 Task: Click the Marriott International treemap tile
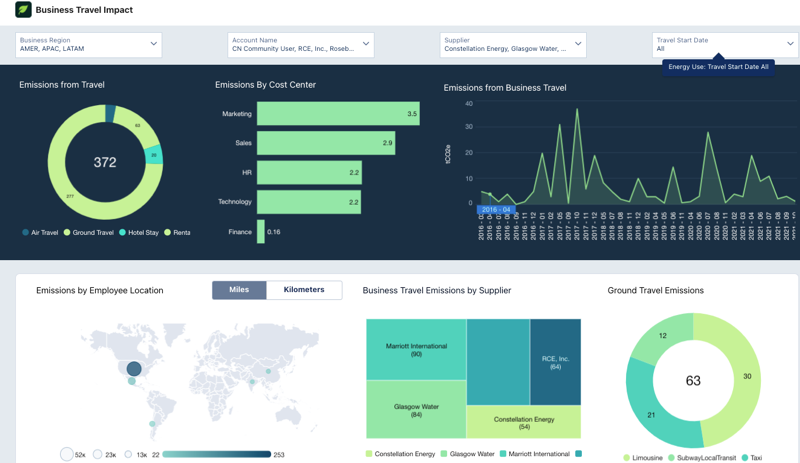click(416, 350)
